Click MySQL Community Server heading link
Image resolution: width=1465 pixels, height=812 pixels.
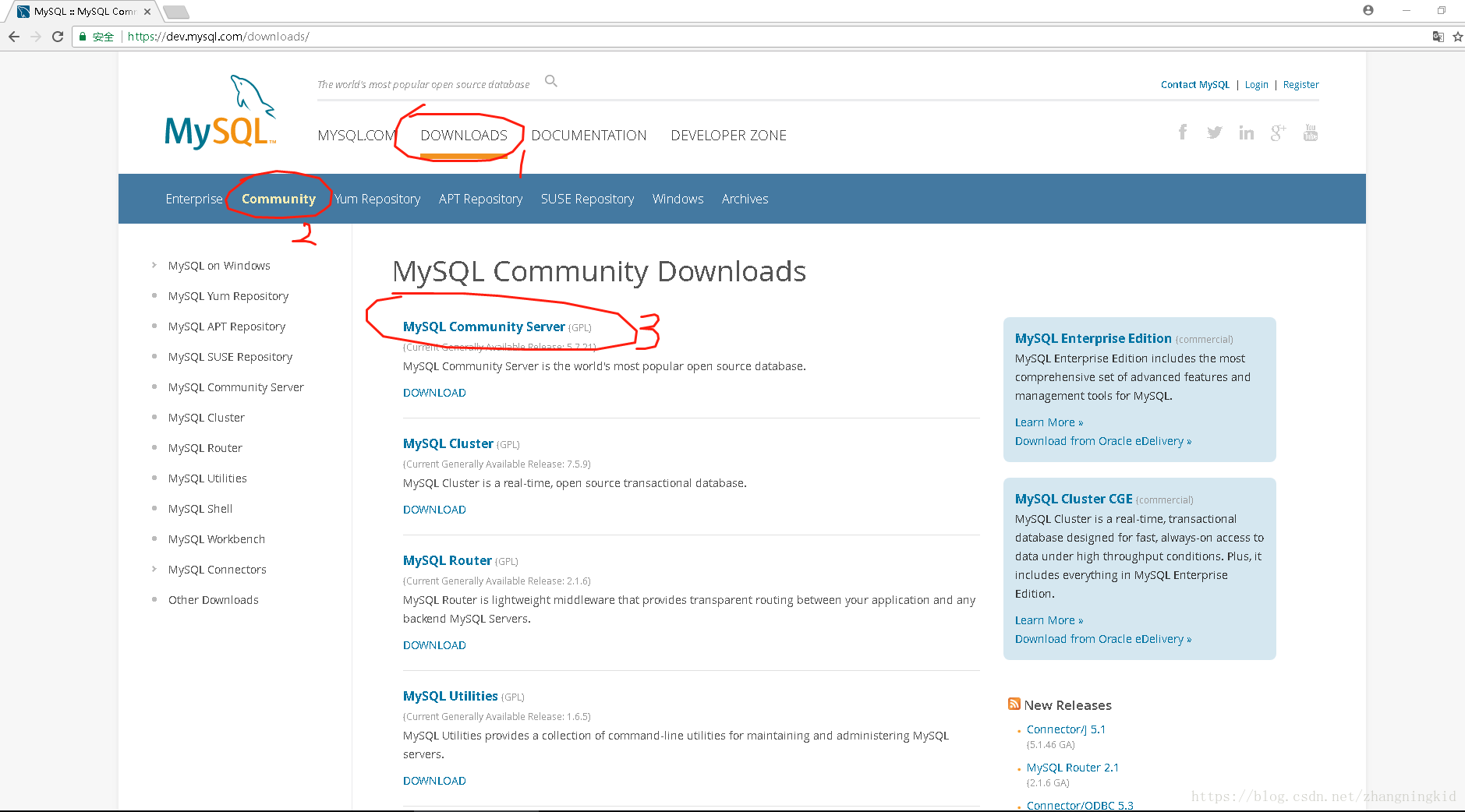tap(483, 327)
